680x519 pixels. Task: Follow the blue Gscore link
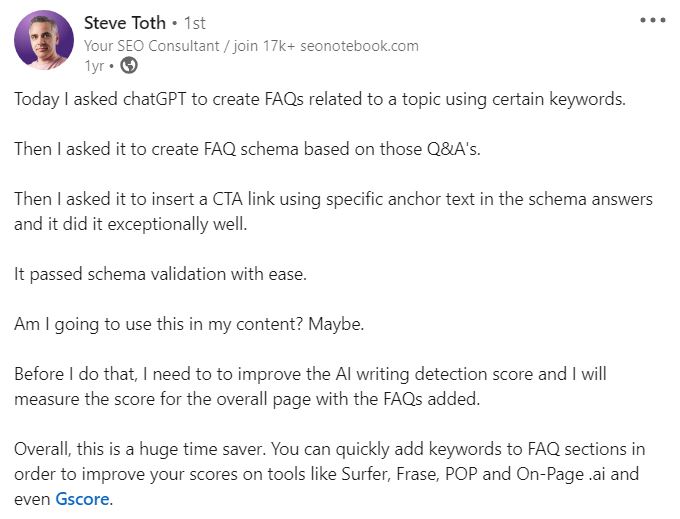(82, 499)
